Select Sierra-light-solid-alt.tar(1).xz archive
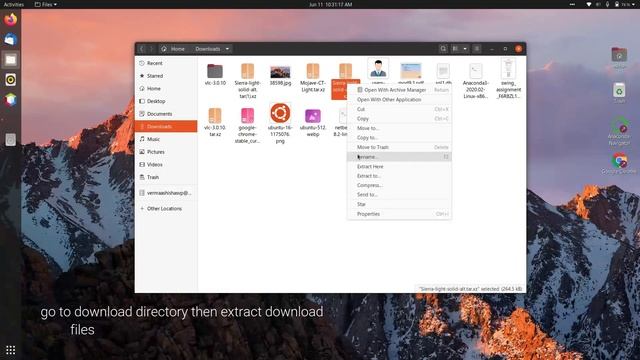The width and height of the screenshot is (640, 360). point(247,71)
